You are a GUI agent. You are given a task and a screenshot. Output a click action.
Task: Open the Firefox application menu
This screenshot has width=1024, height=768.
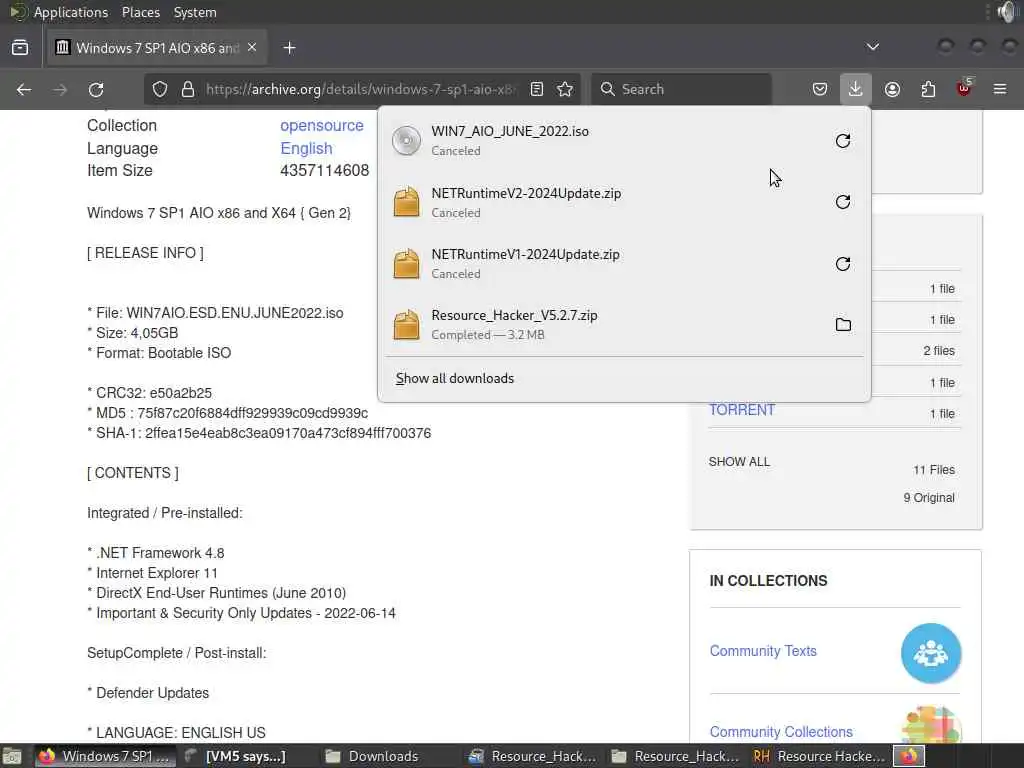(999, 89)
